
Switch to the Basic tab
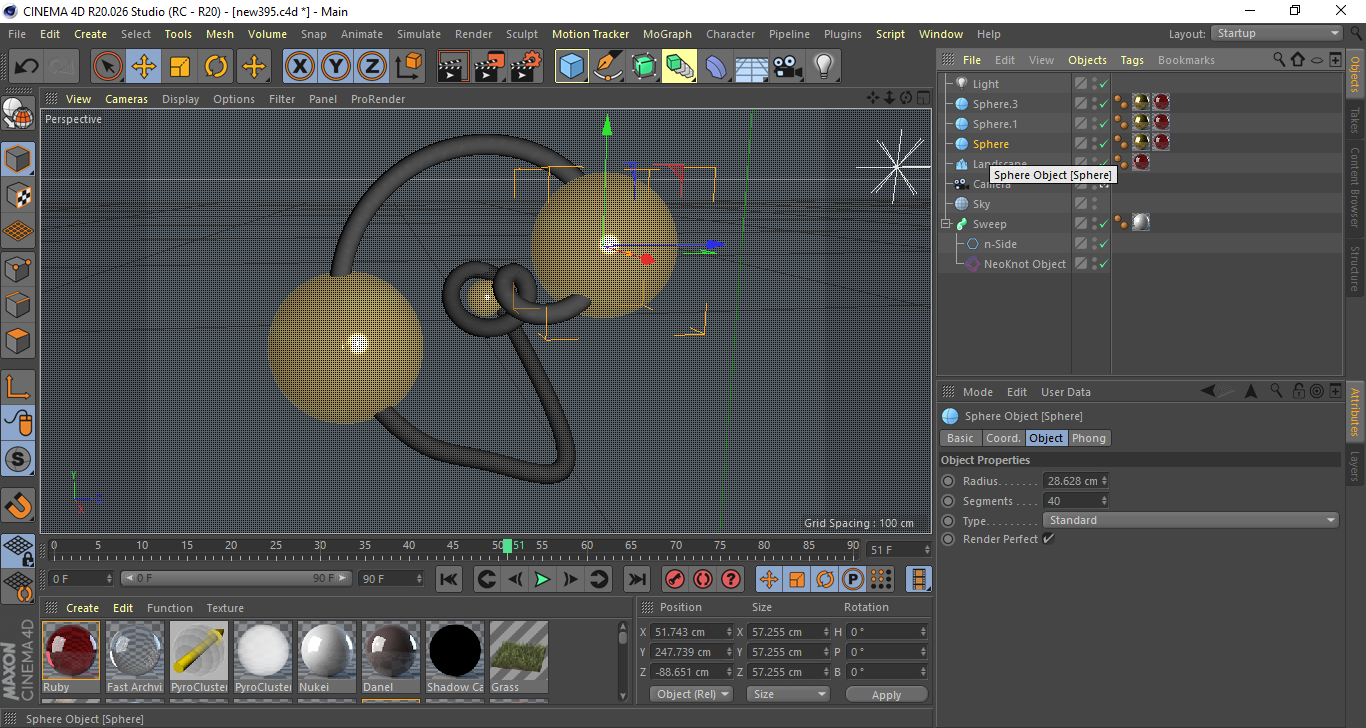click(960, 438)
